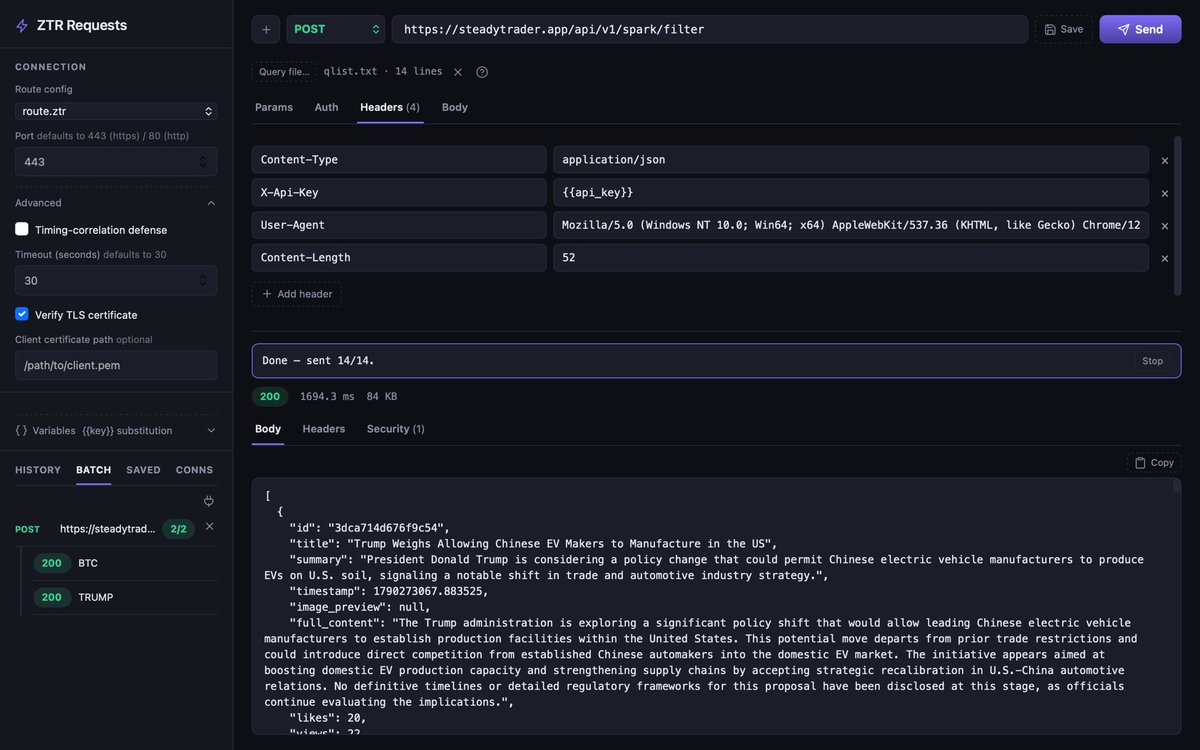This screenshot has height=750, width=1200.
Task: Open the Route config route.ztr dropdown
Action: 116,111
